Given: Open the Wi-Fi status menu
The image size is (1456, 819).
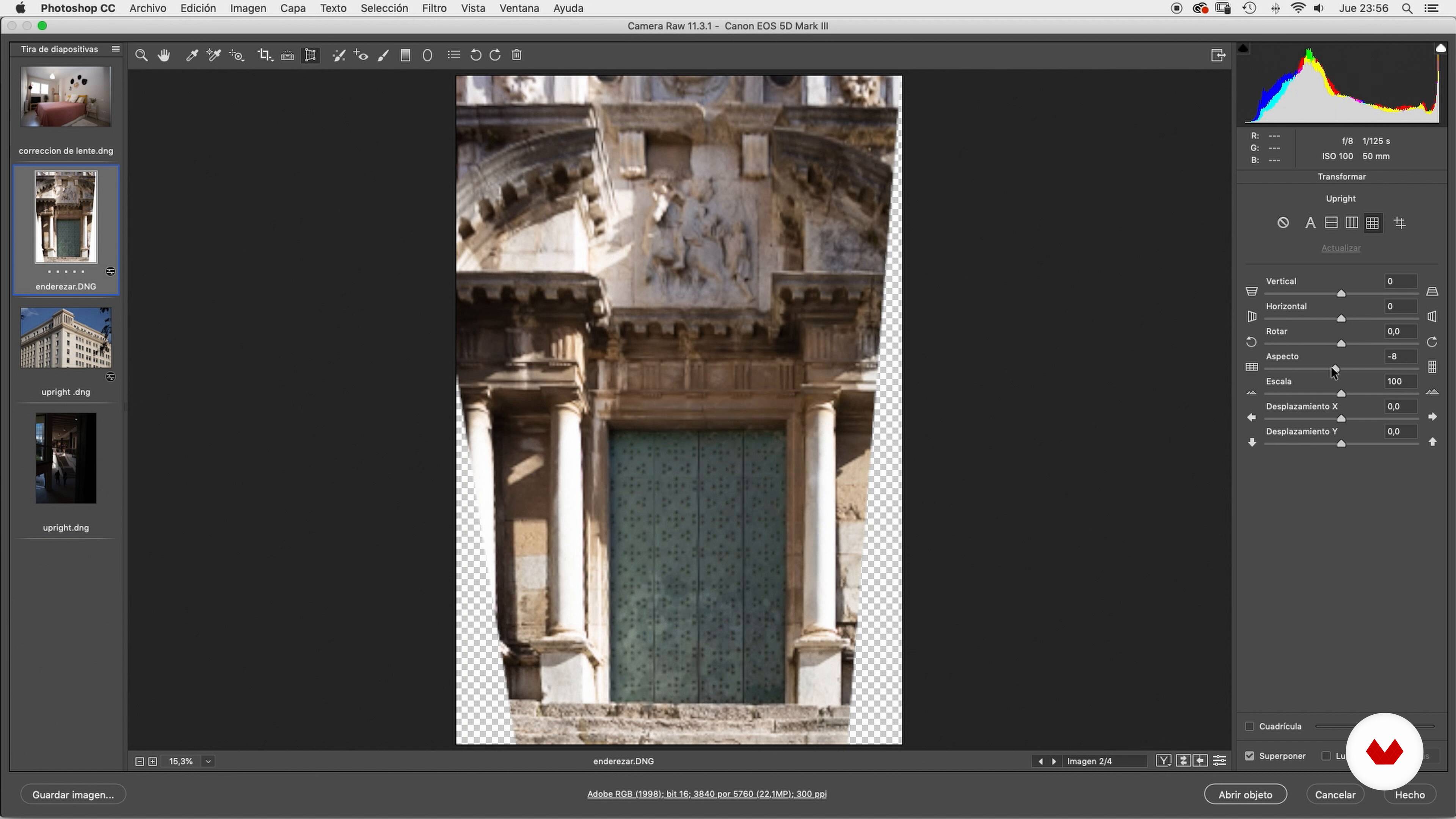Looking at the screenshot, I should coord(1298,8).
